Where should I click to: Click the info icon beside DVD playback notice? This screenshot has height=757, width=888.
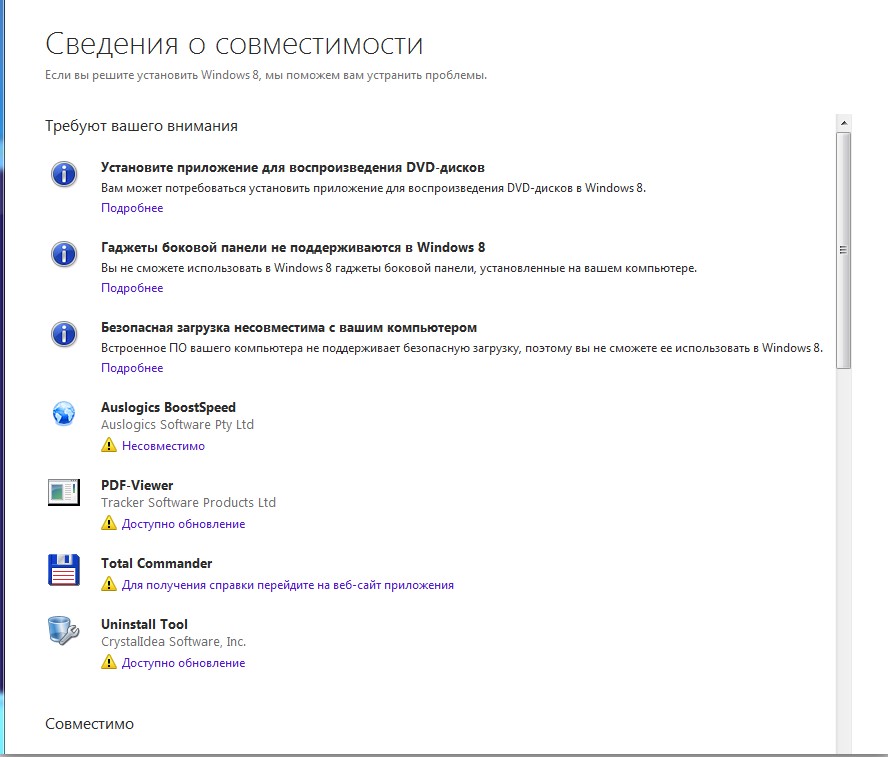tap(64, 174)
